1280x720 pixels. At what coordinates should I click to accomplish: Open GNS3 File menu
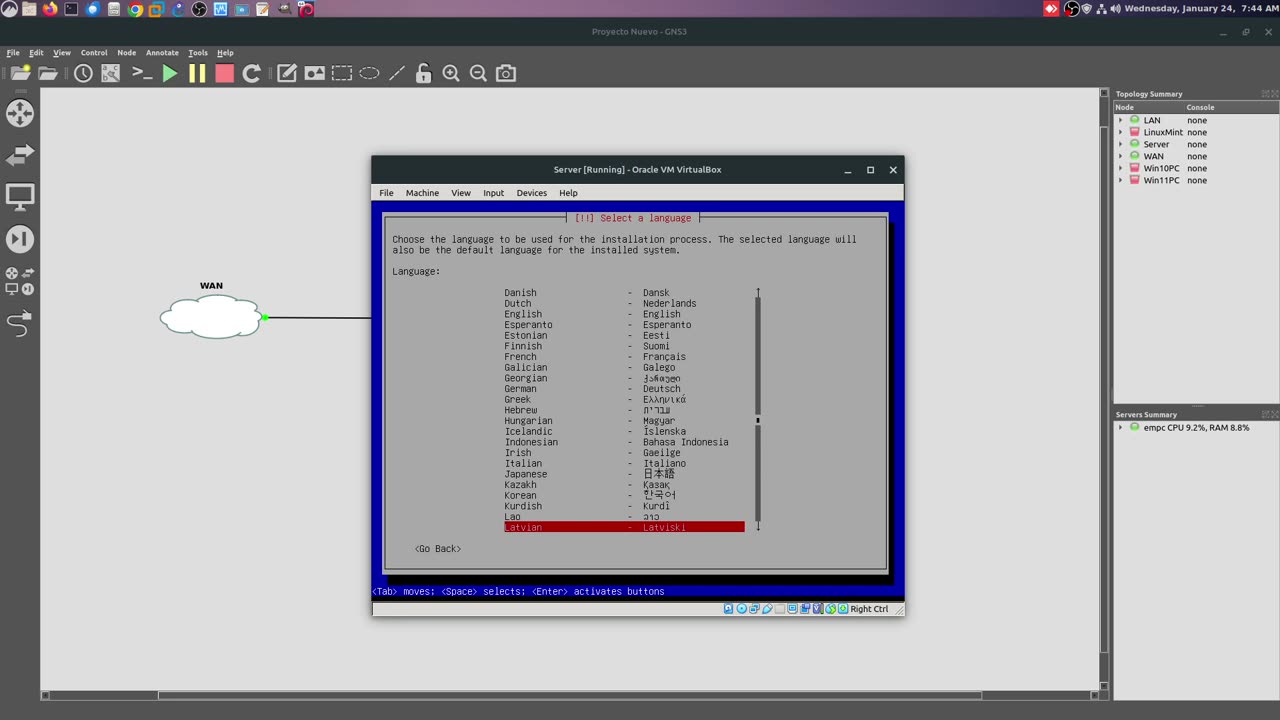click(13, 53)
